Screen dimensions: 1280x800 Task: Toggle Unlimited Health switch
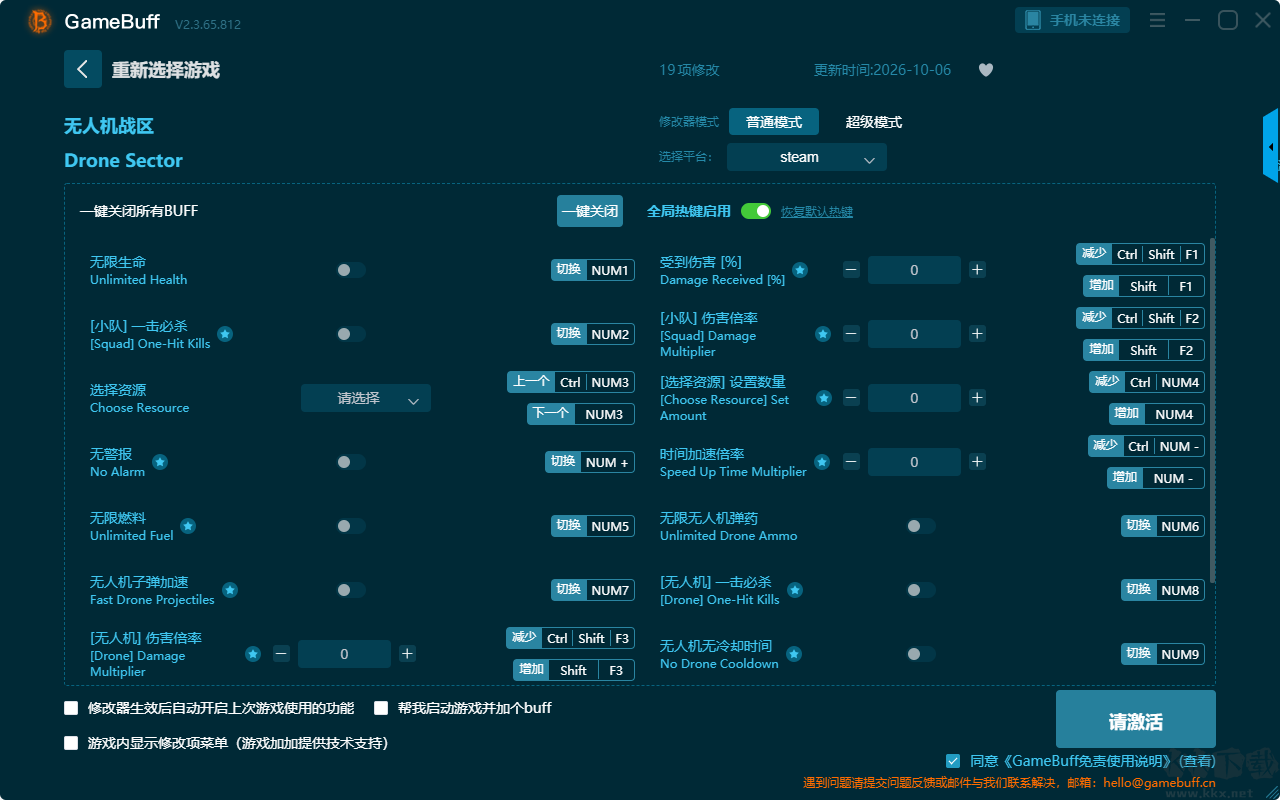(351, 270)
